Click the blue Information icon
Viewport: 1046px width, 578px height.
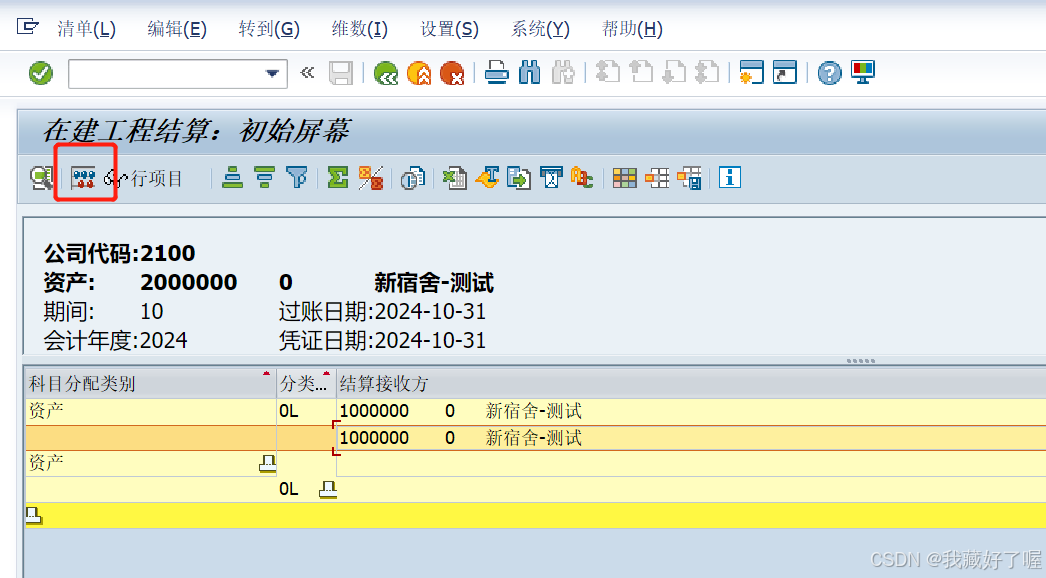click(x=730, y=178)
